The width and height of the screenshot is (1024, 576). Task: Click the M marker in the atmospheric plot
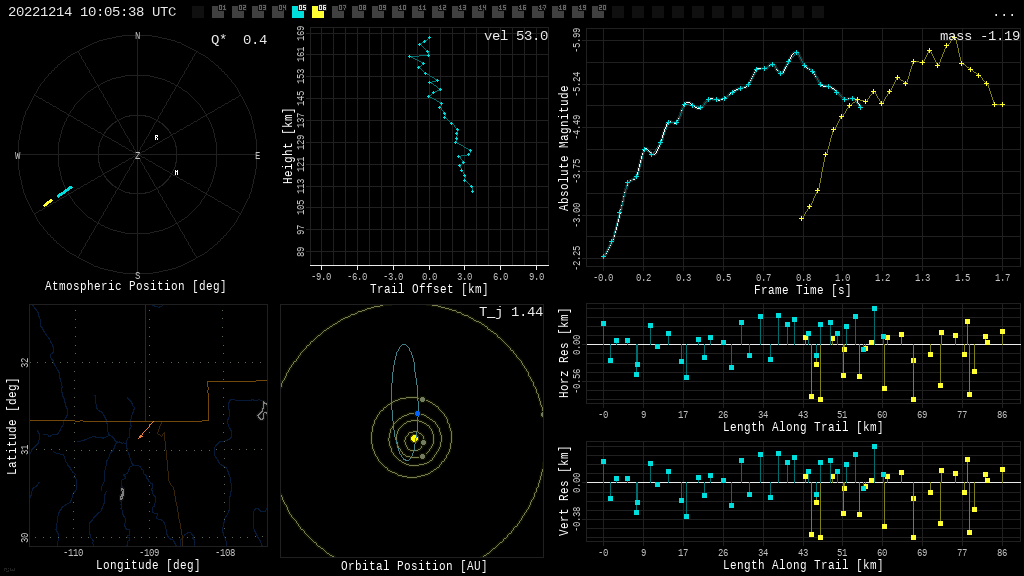pos(177,173)
